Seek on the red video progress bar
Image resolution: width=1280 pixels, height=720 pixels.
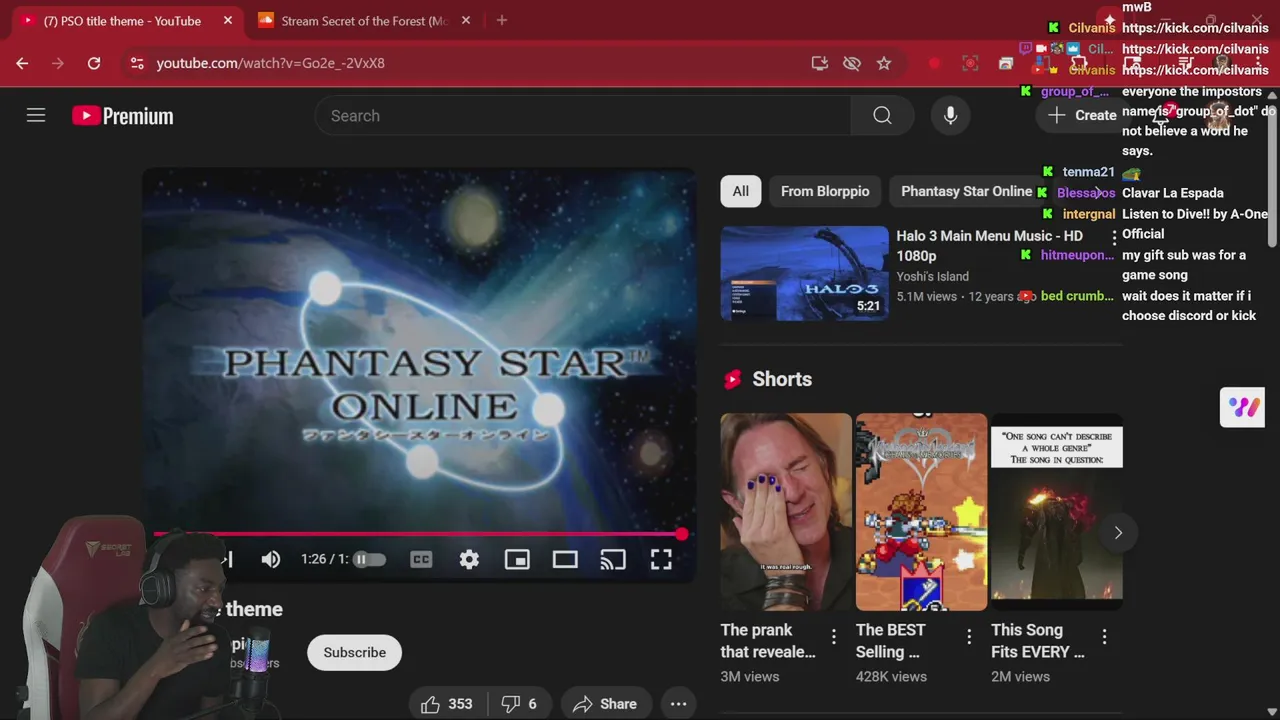pyautogui.click(x=418, y=535)
